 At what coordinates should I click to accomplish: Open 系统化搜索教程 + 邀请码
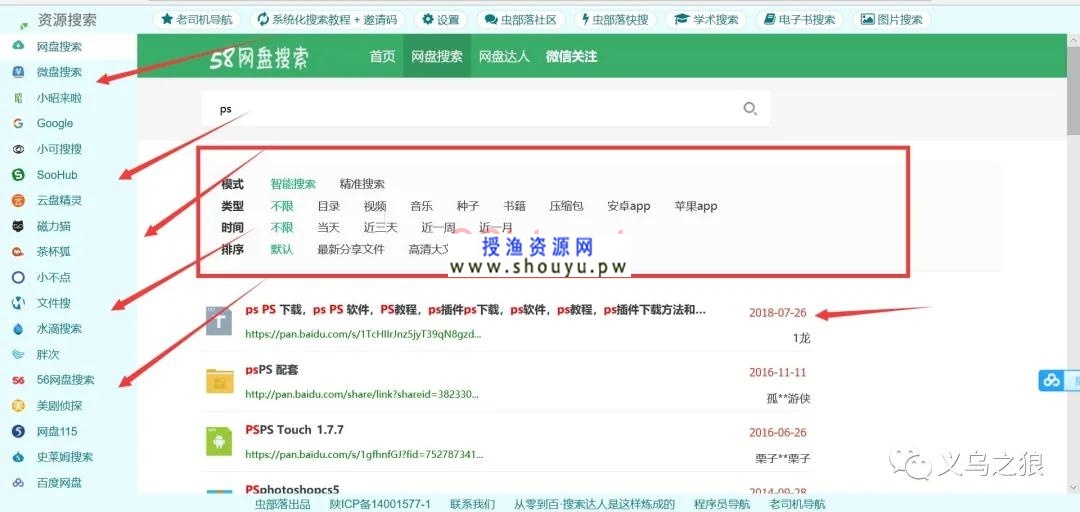328,19
